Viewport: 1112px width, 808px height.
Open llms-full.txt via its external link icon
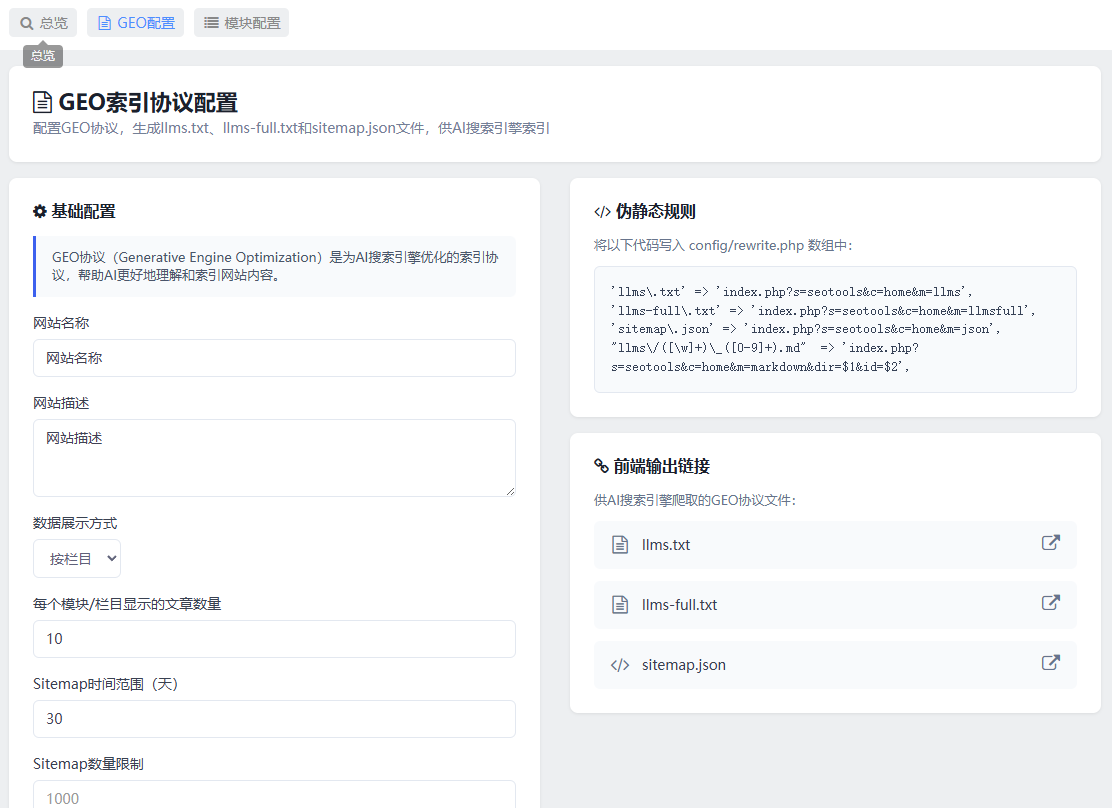(x=1050, y=603)
